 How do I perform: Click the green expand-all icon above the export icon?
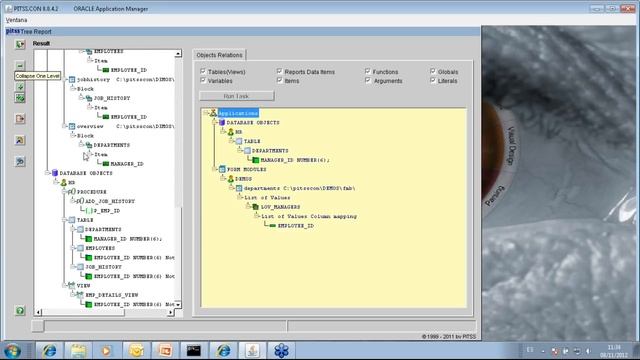tap(20, 98)
